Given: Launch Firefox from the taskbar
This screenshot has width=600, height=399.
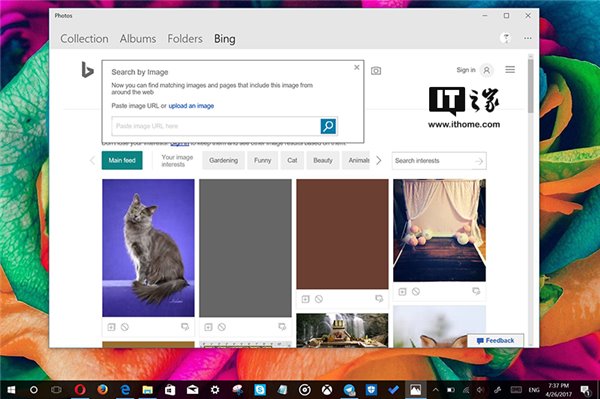Looking at the screenshot, I should coord(102,390).
